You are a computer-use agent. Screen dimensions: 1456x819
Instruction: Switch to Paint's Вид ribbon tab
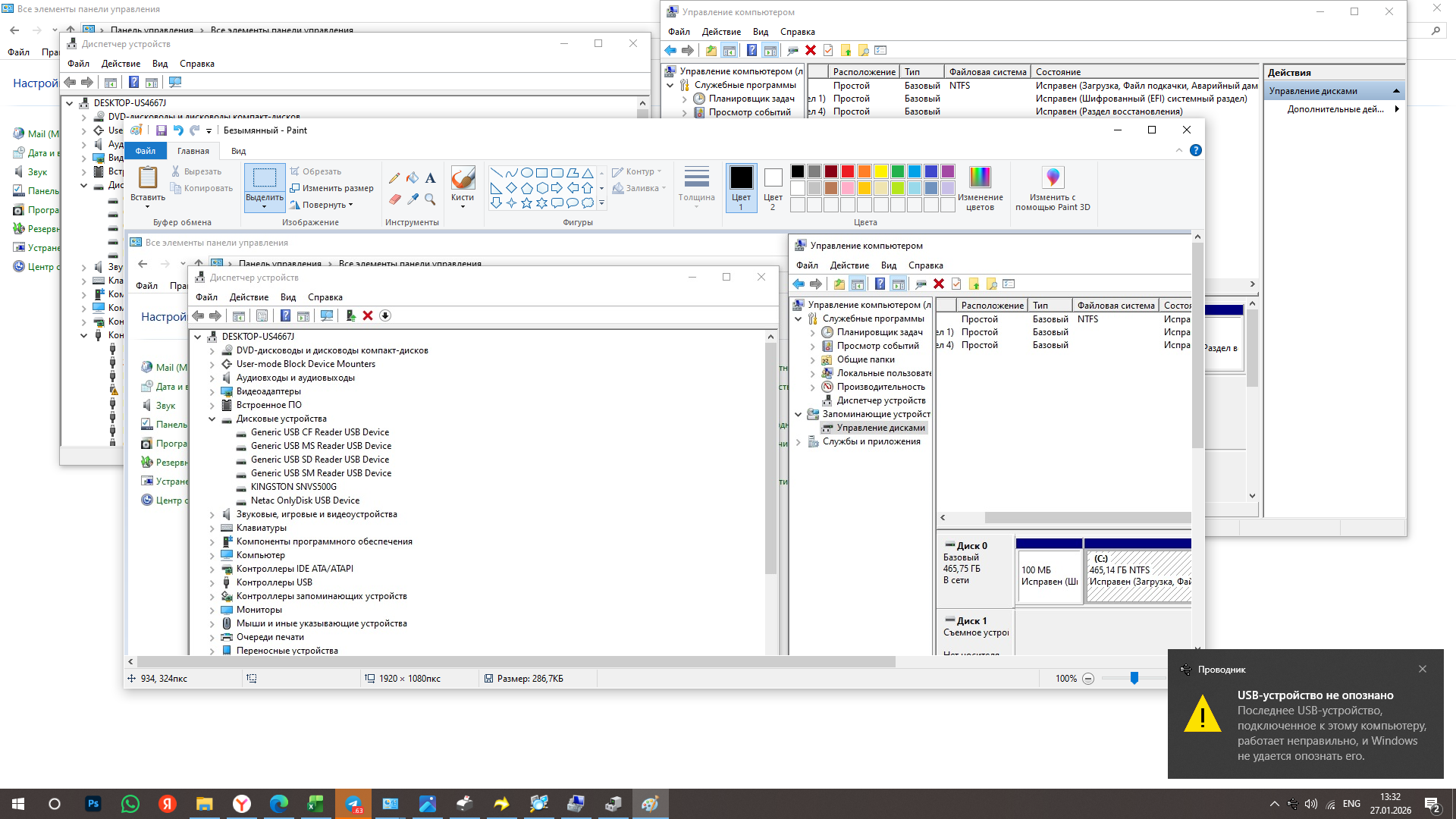pyautogui.click(x=238, y=151)
